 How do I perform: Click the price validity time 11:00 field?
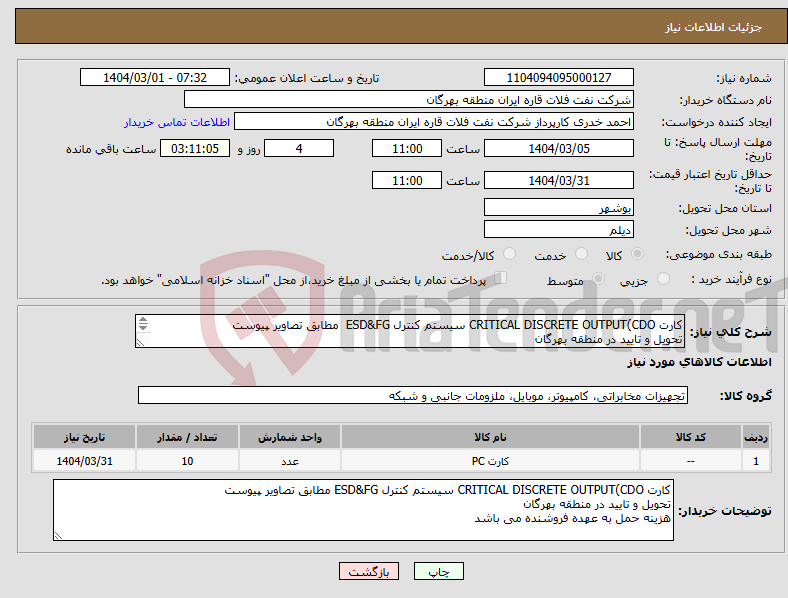(407, 180)
